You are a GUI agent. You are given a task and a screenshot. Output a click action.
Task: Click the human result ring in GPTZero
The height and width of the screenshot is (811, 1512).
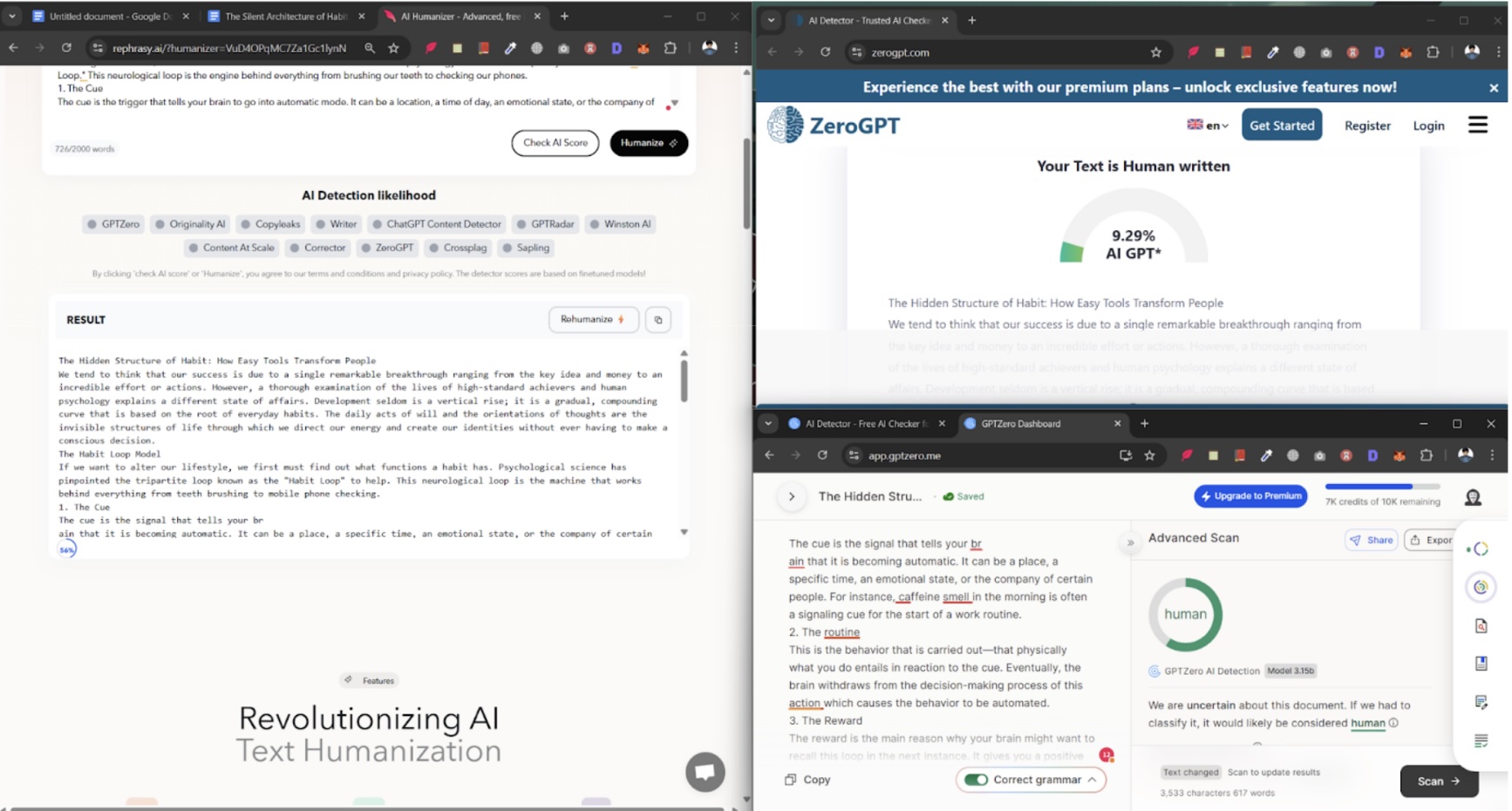click(x=1186, y=615)
